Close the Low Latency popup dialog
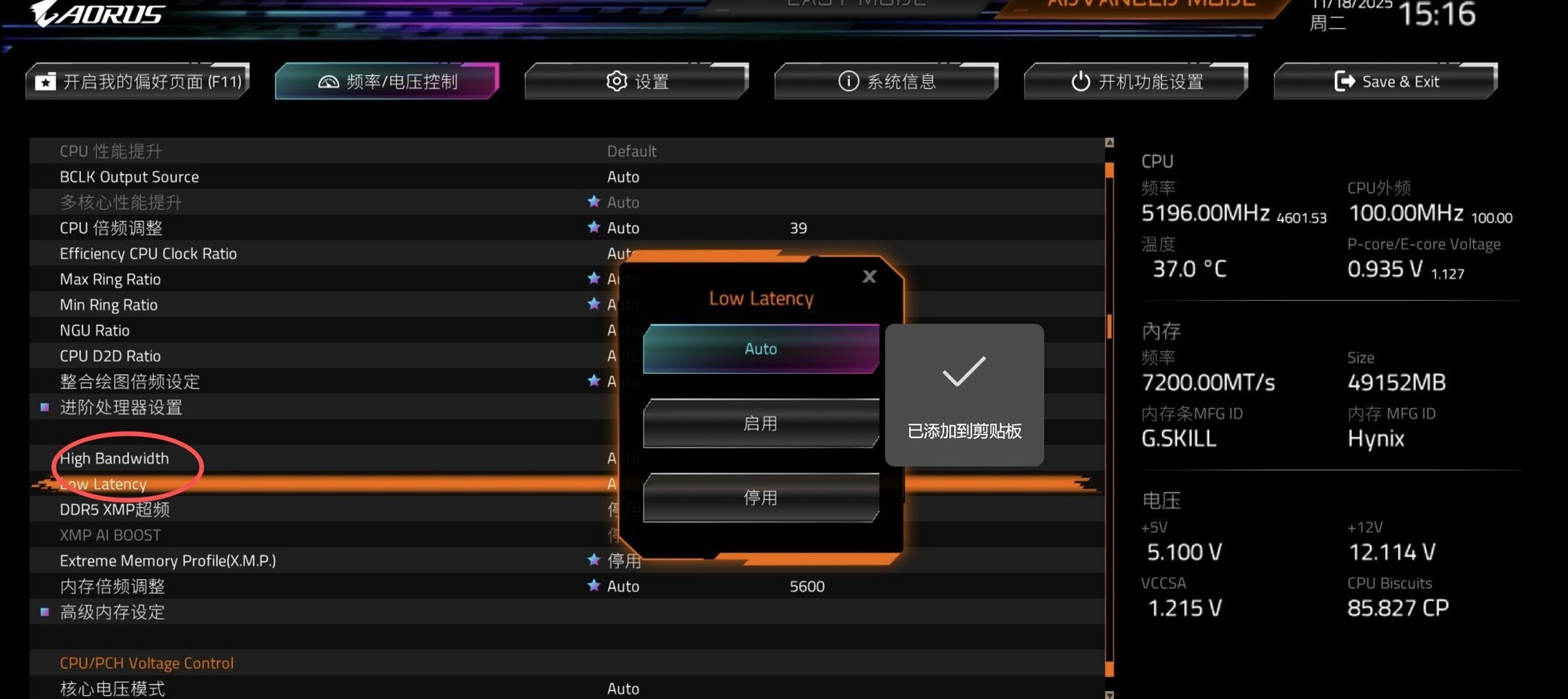Screen dimensions: 1568x699 point(869,277)
